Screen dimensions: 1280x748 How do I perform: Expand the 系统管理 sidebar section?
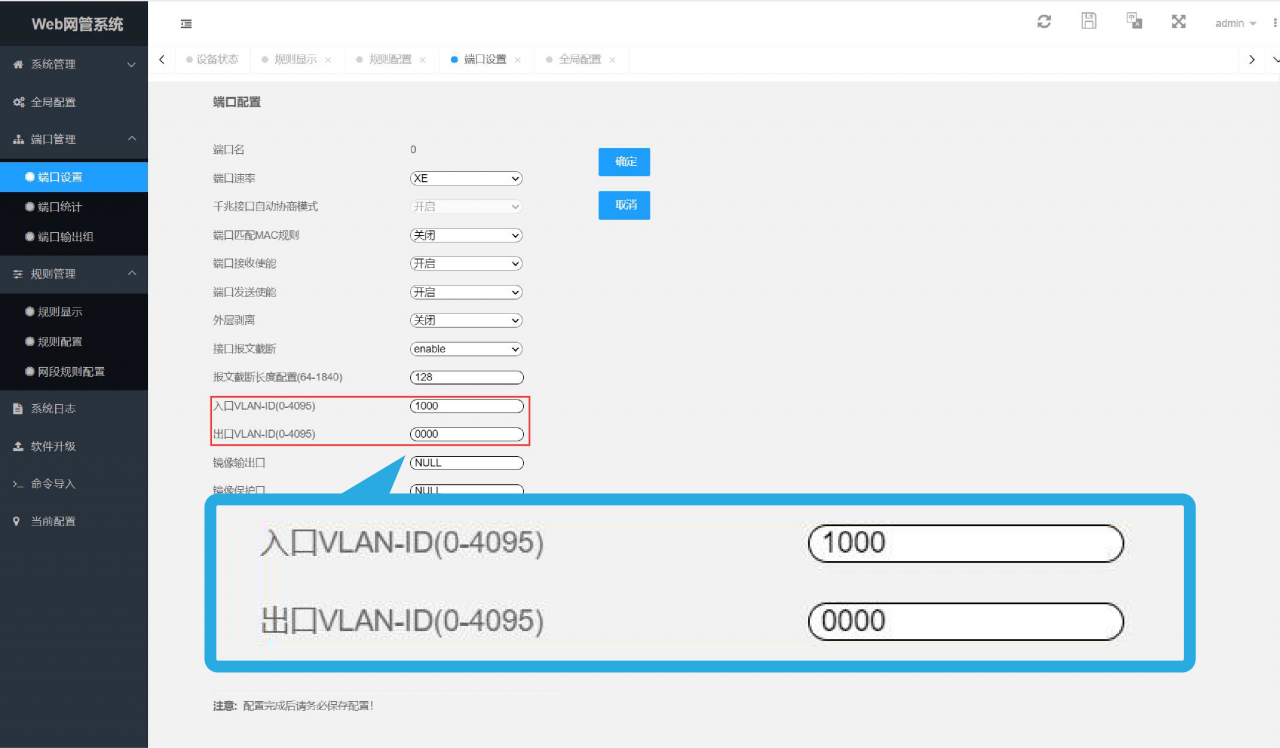click(x=74, y=64)
